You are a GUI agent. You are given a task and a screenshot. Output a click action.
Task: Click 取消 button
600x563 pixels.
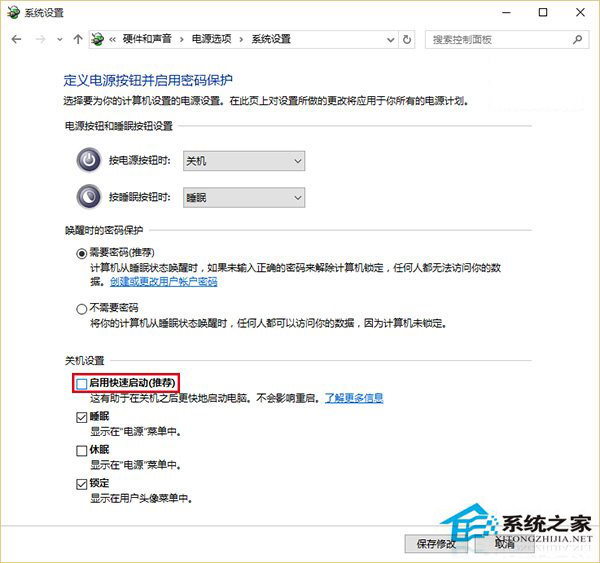(504, 543)
